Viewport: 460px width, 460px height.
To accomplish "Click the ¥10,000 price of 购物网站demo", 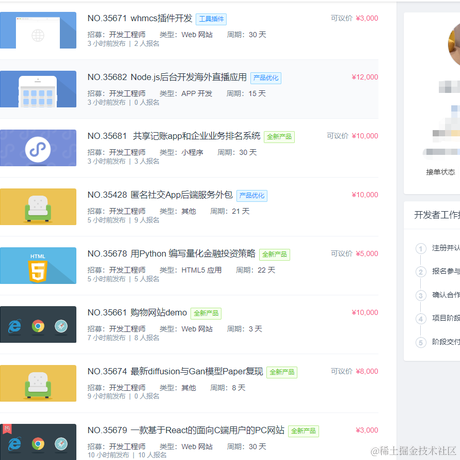I will pos(365,313).
